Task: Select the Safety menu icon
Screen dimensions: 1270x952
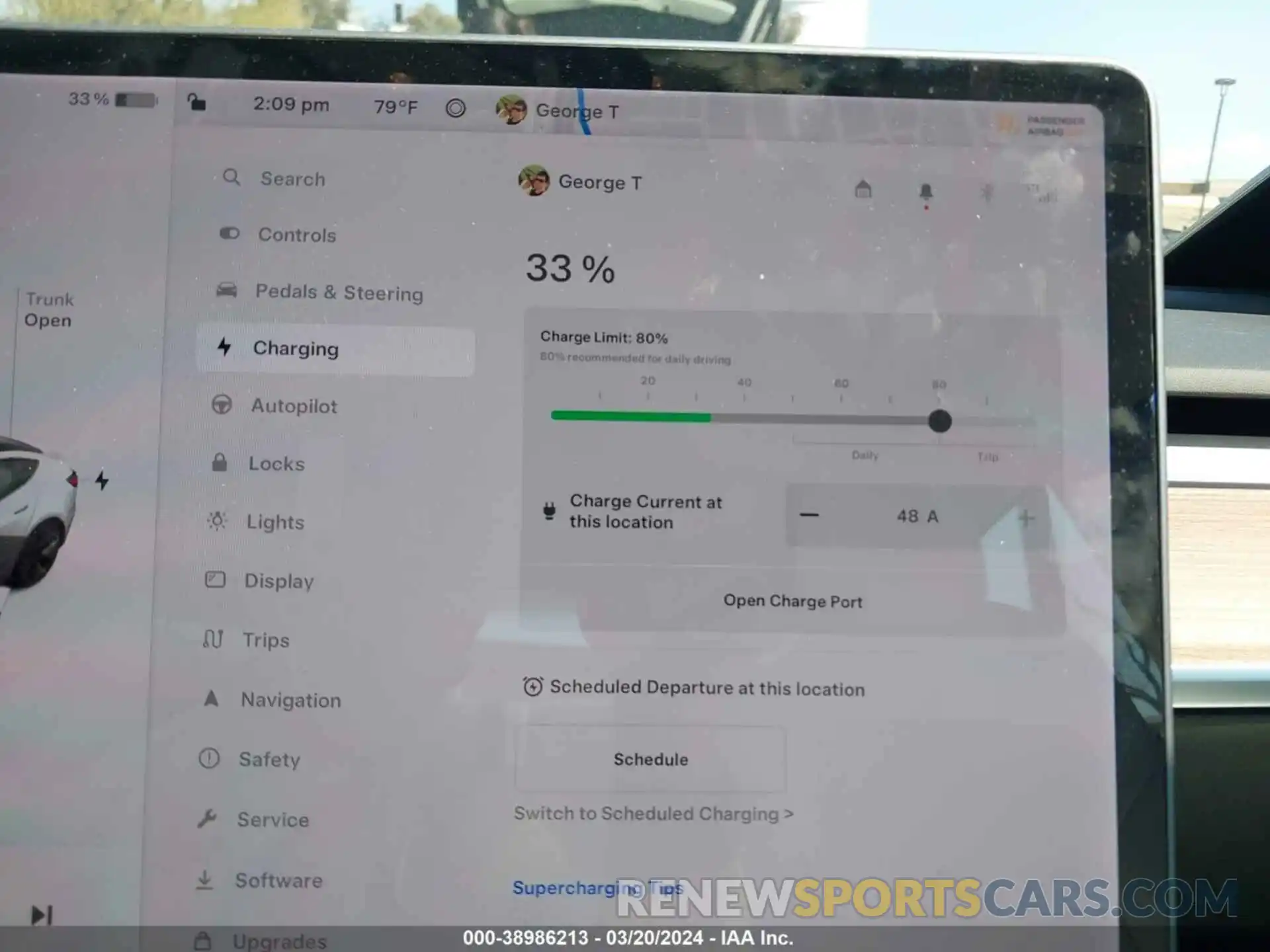Action: pyautogui.click(x=219, y=757)
